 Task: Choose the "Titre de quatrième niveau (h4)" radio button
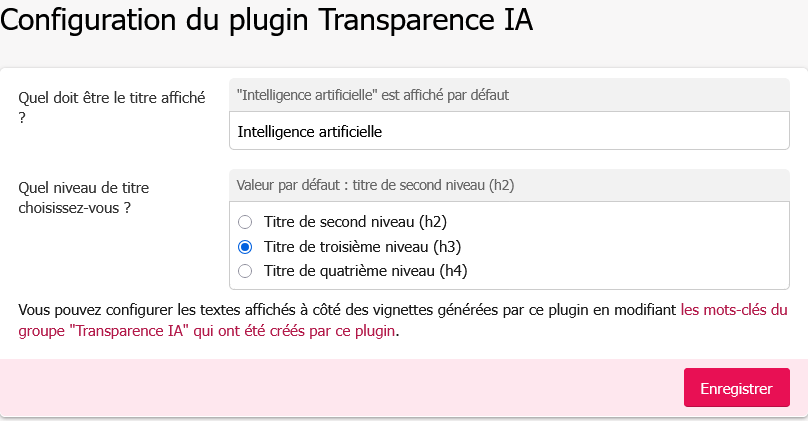245,270
